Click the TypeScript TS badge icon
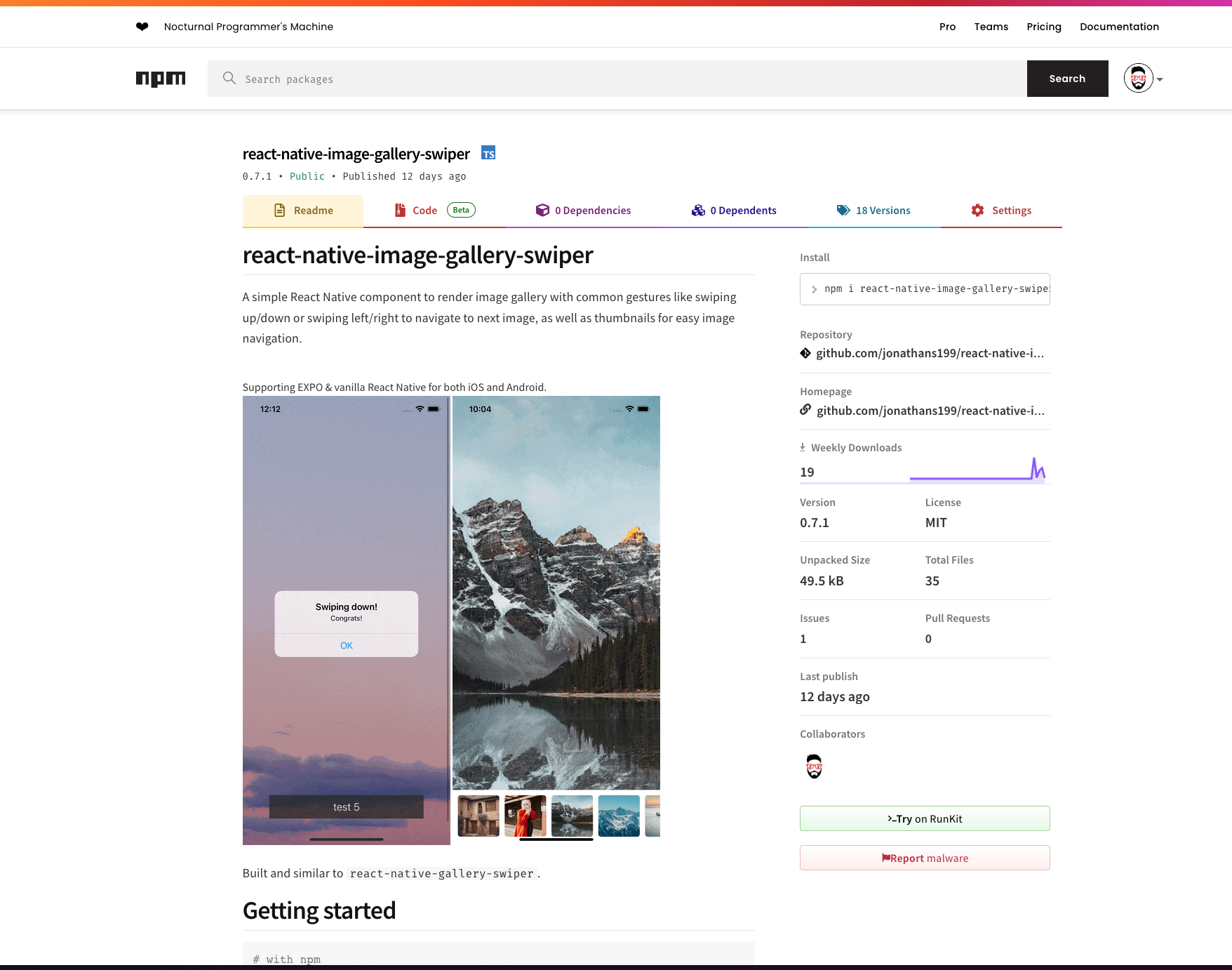This screenshot has height=970, width=1232. click(488, 153)
